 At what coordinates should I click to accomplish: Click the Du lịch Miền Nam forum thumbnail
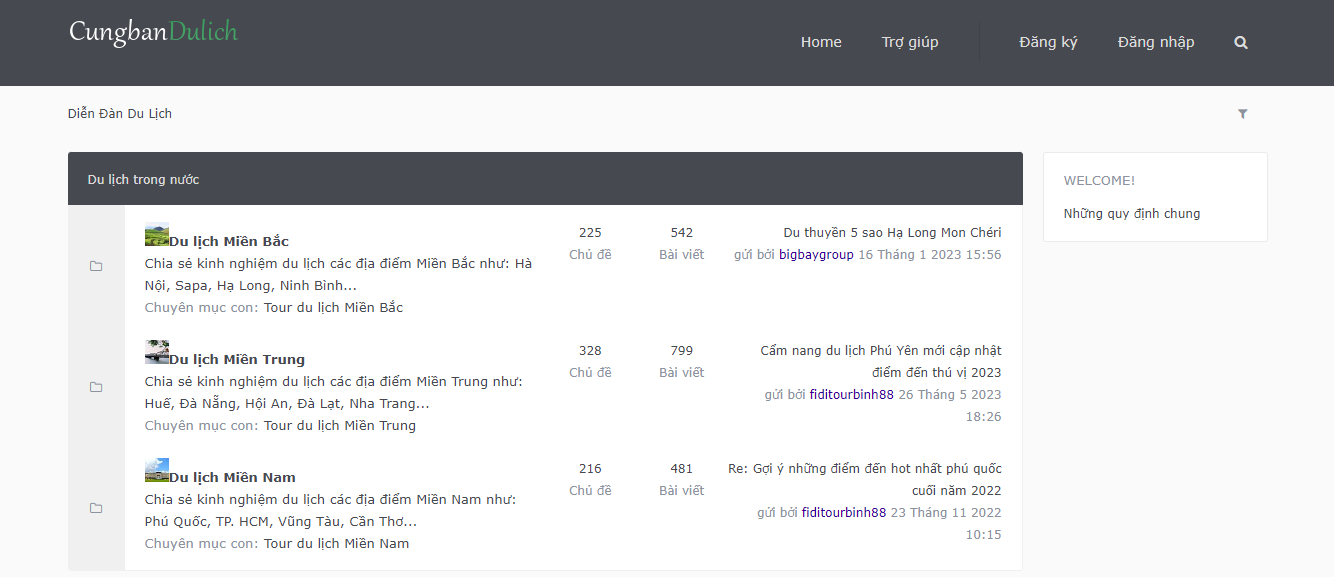pos(157,470)
